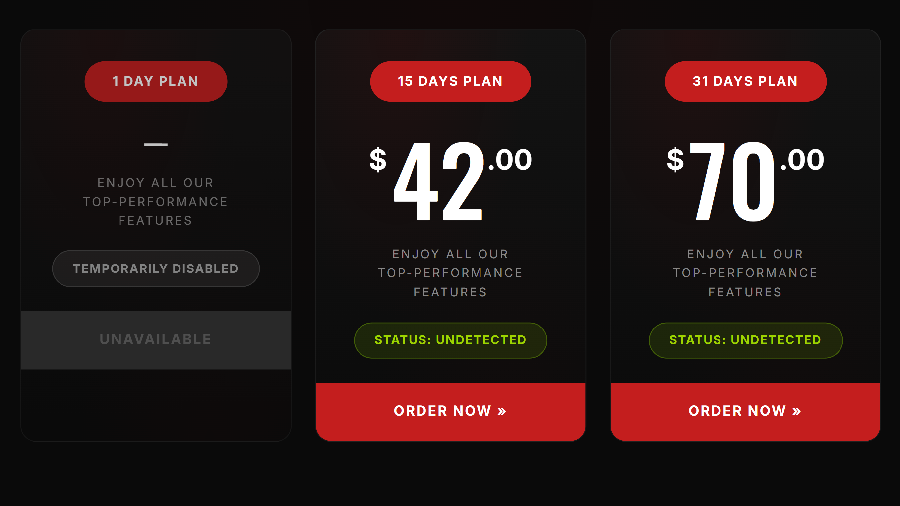
Task: Click the dash price placeholder in 1 Day card
Action: [x=156, y=145]
